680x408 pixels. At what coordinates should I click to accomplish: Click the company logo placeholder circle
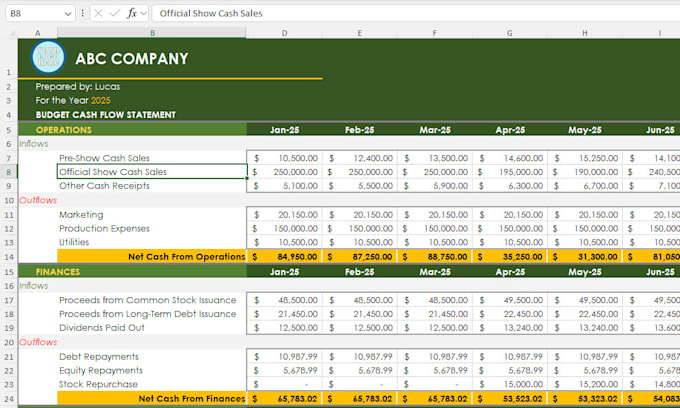coord(48,57)
